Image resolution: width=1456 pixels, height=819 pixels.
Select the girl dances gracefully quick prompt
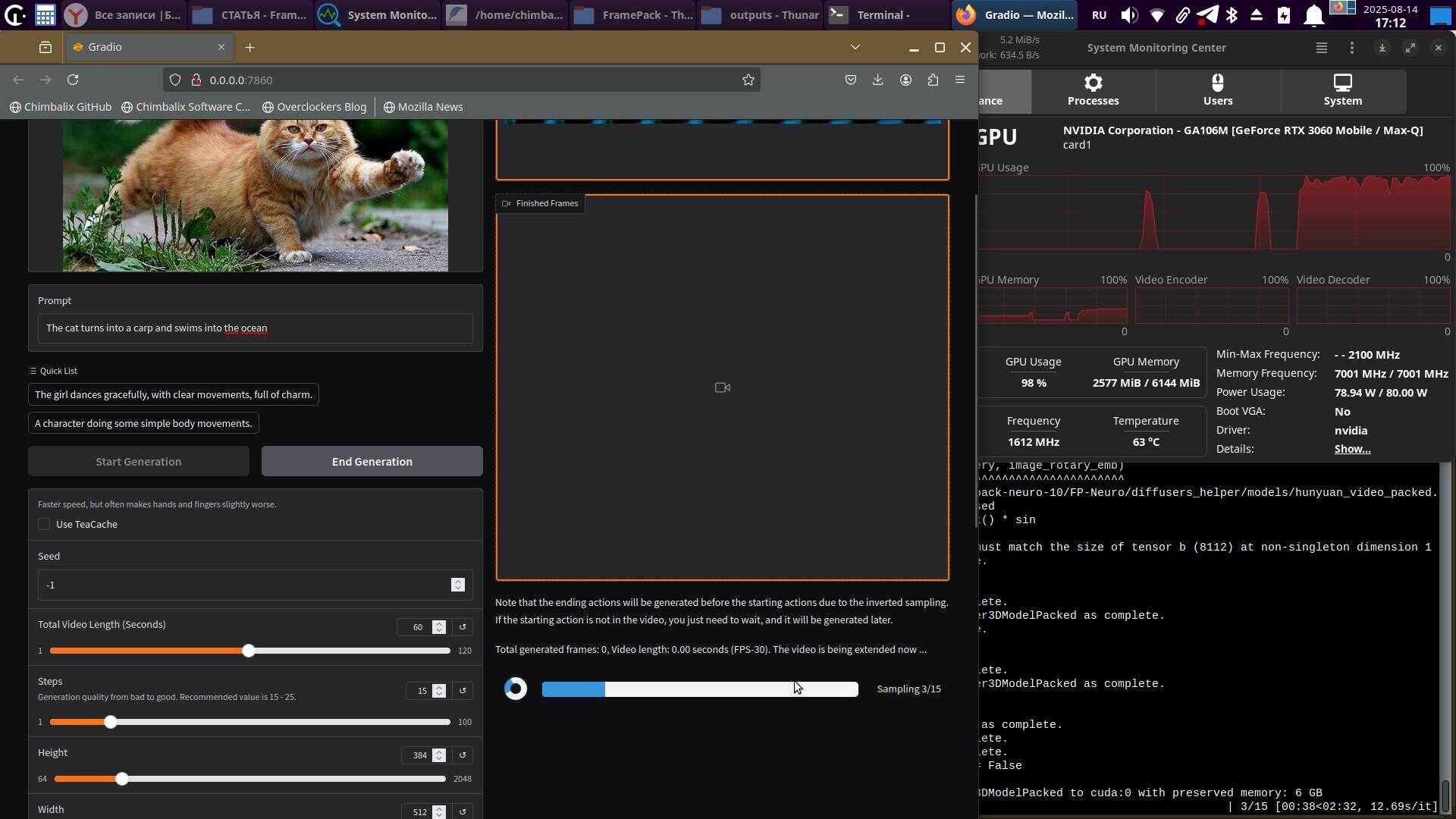point(173,394)
